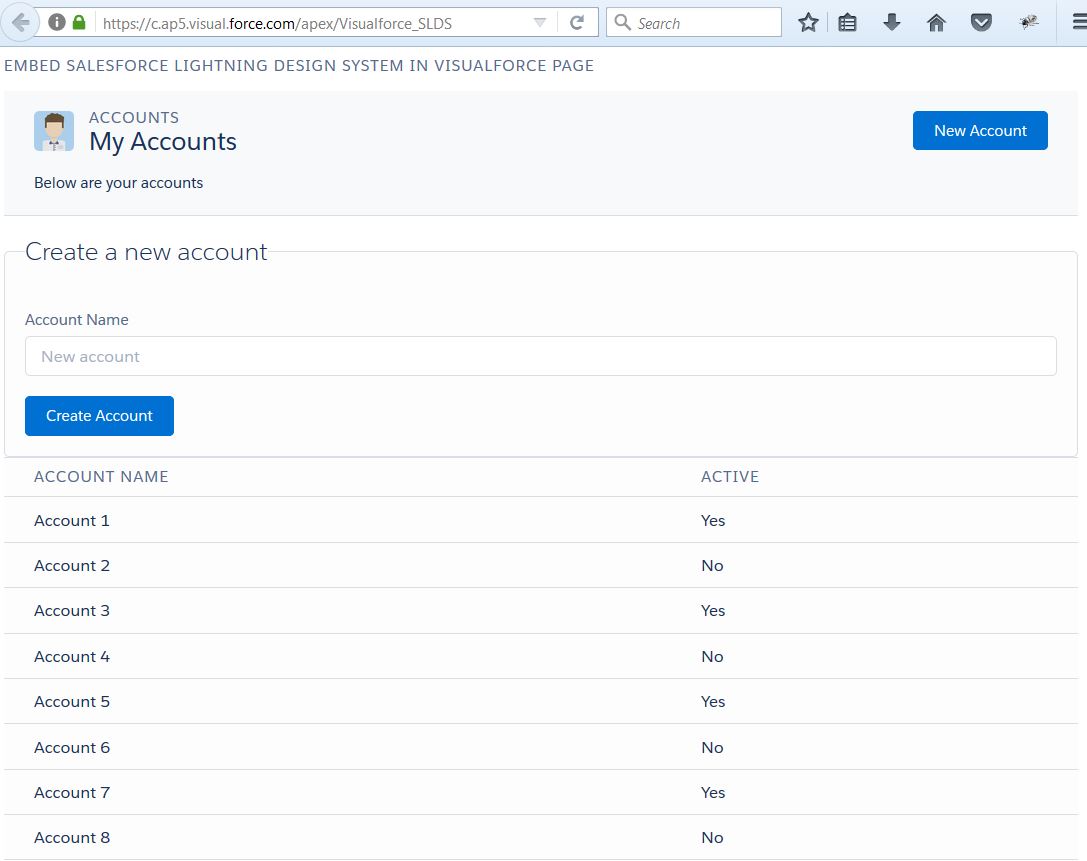The width and height of the screenshot is (1087, 861).
Task: Open the downloads panel icon
Action: [x=891, y=21]
